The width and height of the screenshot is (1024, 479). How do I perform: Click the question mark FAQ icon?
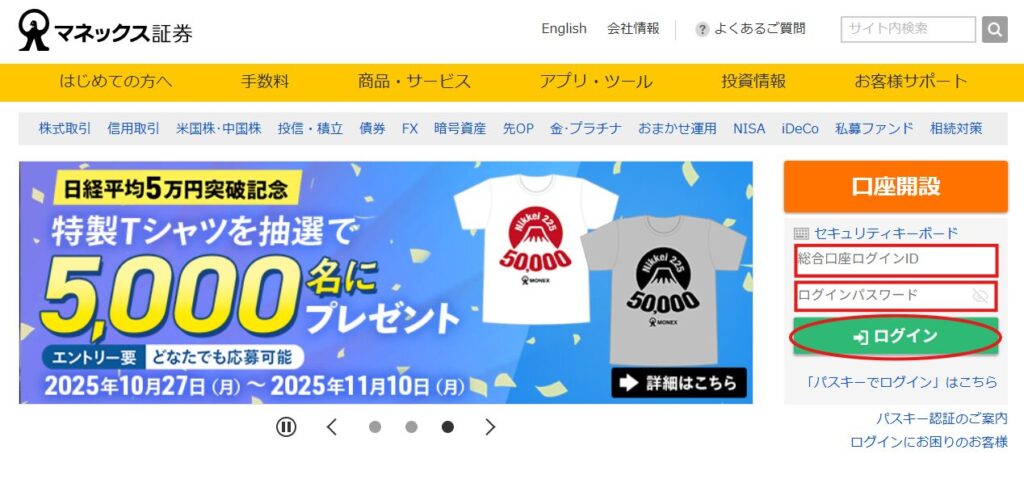tap(702, 29)
